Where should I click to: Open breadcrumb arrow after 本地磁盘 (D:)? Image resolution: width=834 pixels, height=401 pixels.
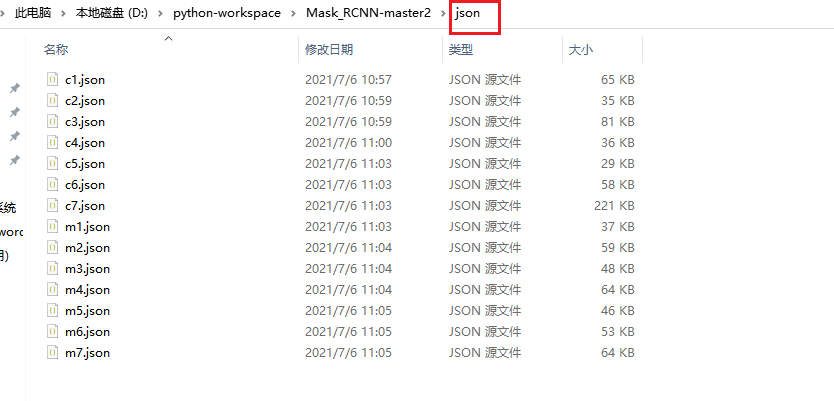click(x=161, y=13)
